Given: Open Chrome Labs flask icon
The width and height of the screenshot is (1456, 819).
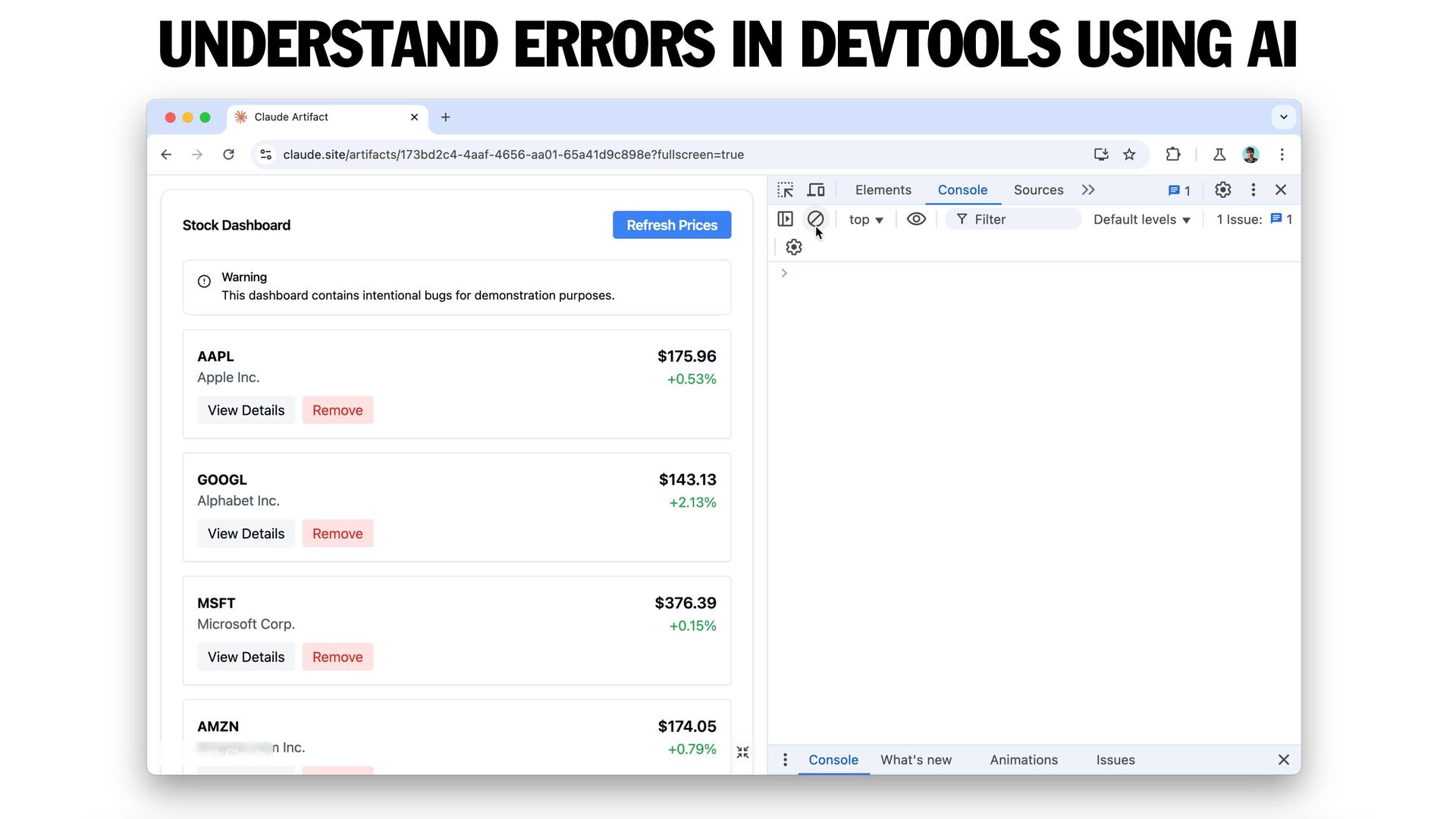Looking at the screenshot, I should coord(1219,155).
